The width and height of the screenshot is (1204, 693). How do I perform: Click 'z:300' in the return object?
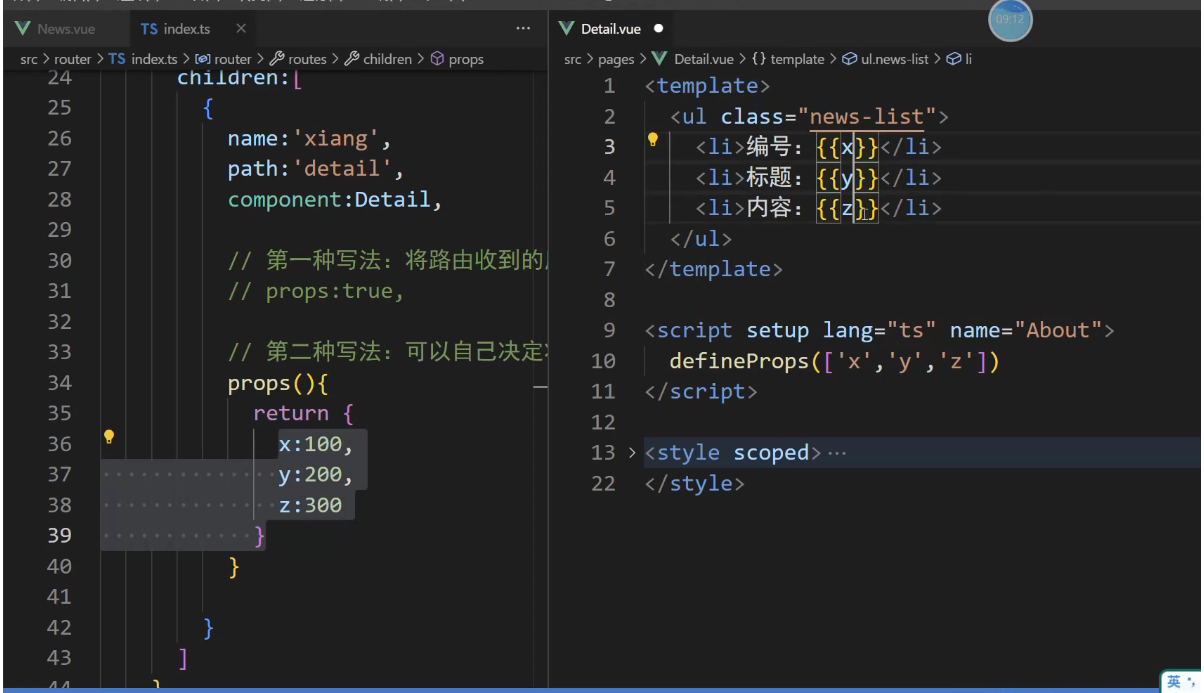[x=310, y=505]
